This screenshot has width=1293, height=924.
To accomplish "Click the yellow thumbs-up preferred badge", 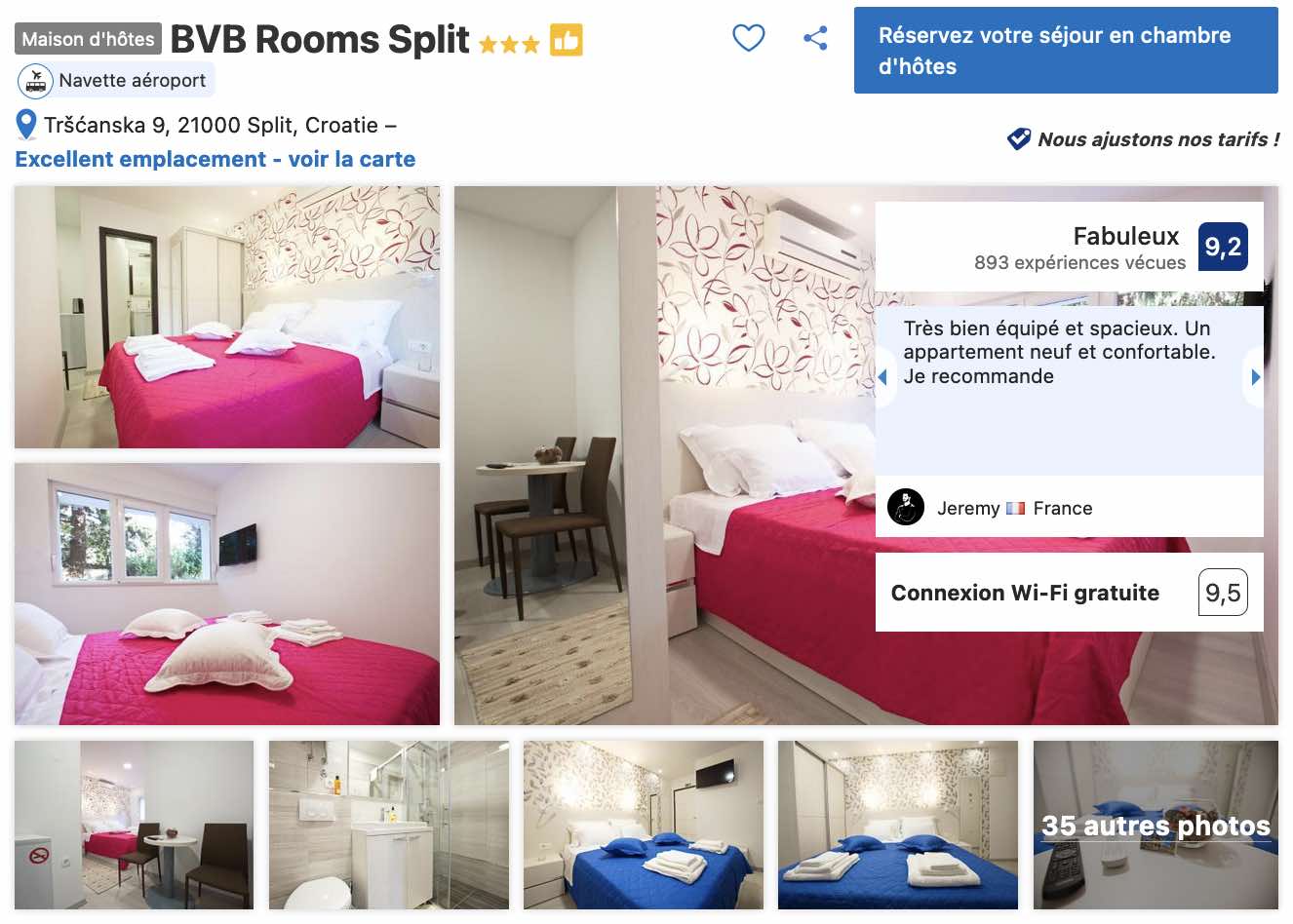I will pos(567,40).
